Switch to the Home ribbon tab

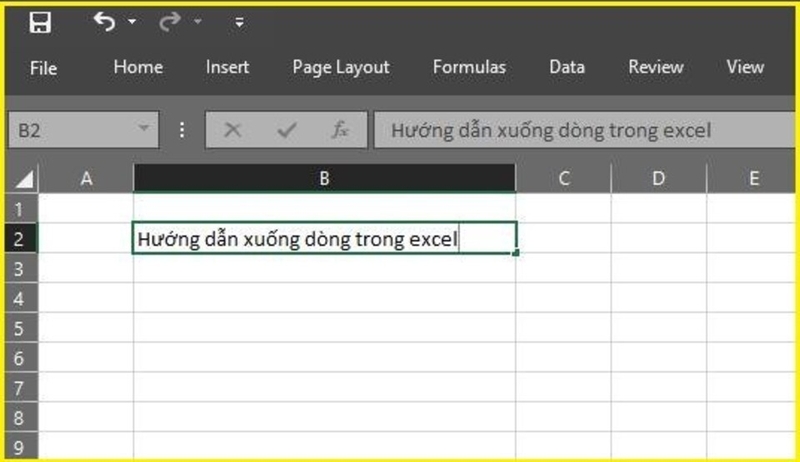pyautogui.click(x=138, y=67)
